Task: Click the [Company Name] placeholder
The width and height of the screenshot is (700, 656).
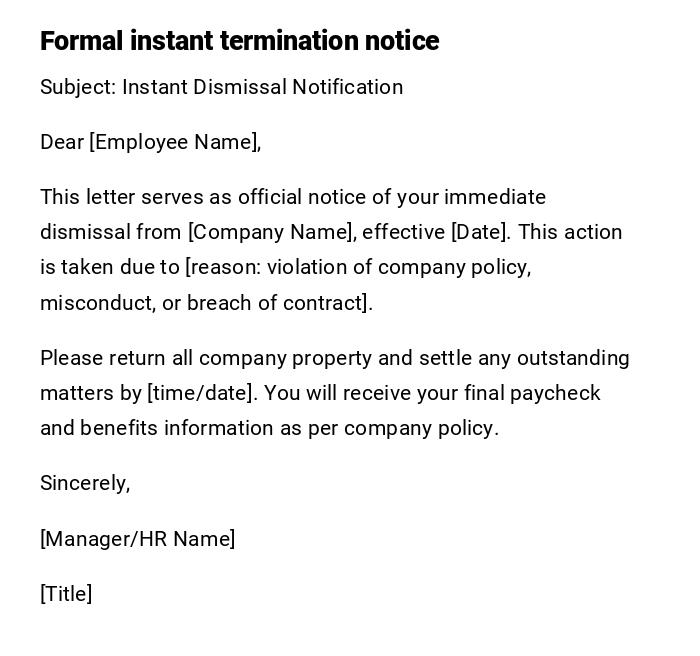Action: (271, 232)
